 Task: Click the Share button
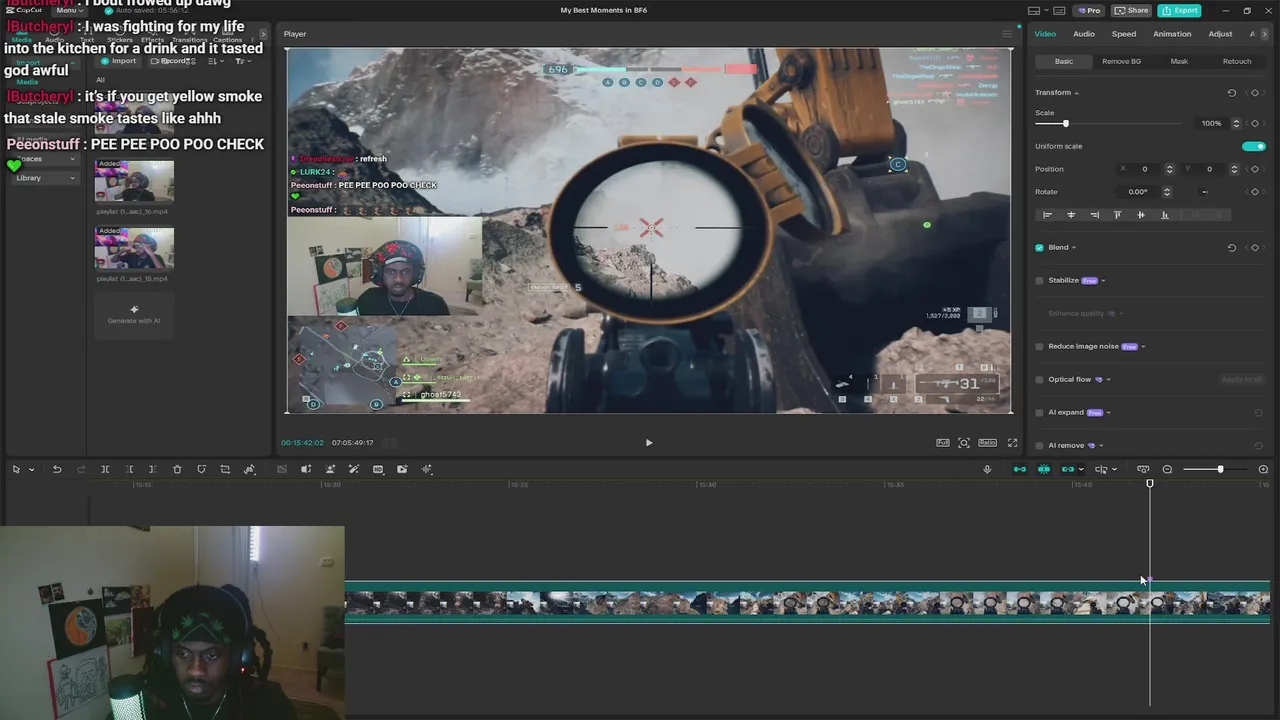pyautogui.click(x=1131, y=10)
